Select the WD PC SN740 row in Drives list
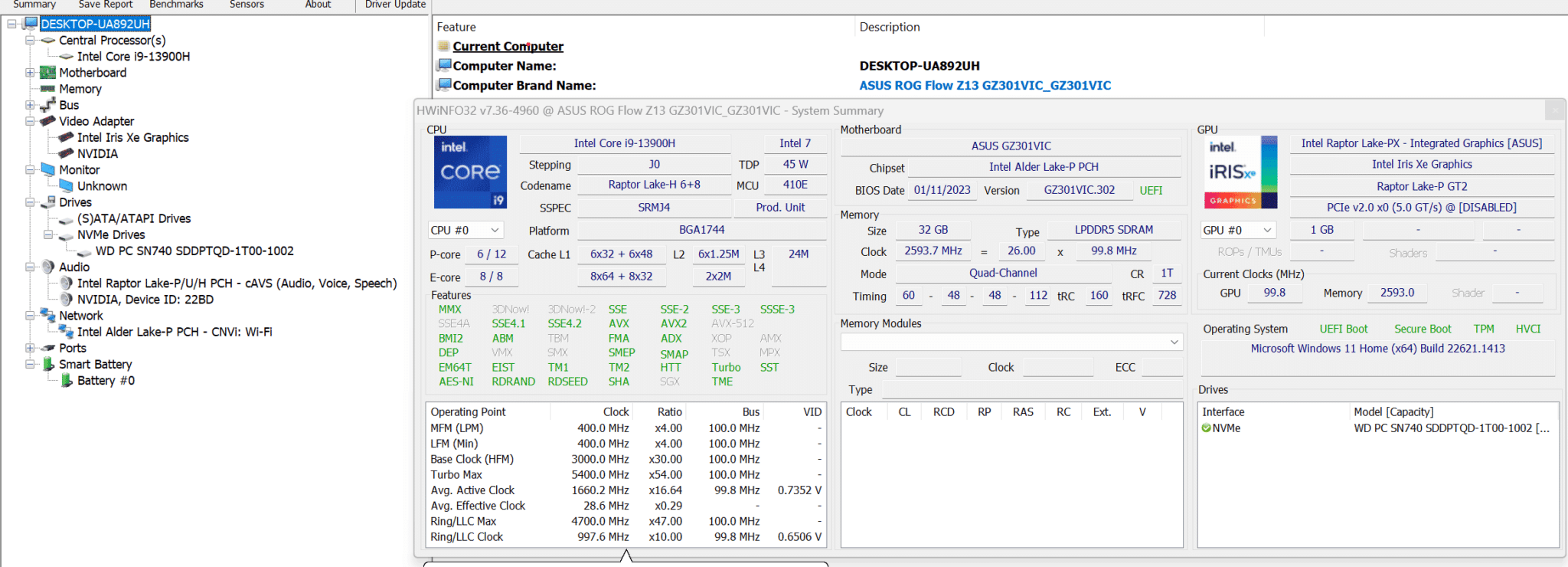The height and width of the screenshot is (567, 1568). tap(1377, 428)
